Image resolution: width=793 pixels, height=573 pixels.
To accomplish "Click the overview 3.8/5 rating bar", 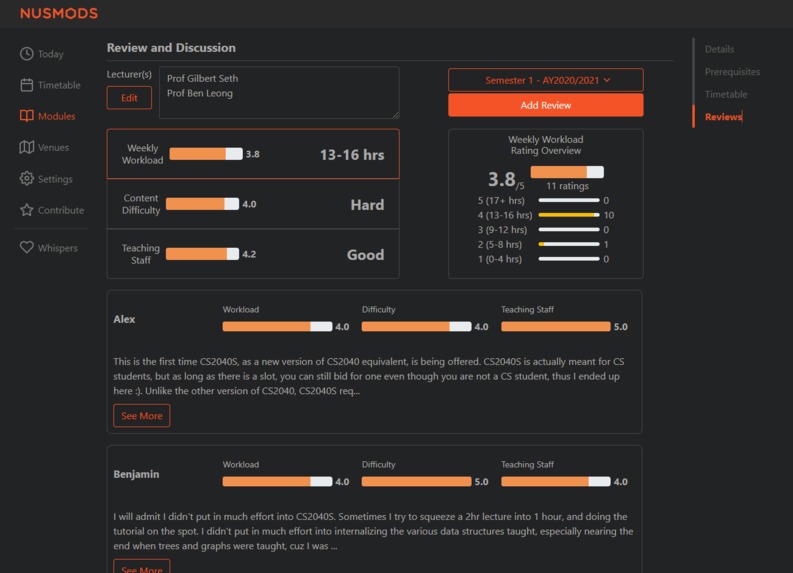I will [567, 172].
